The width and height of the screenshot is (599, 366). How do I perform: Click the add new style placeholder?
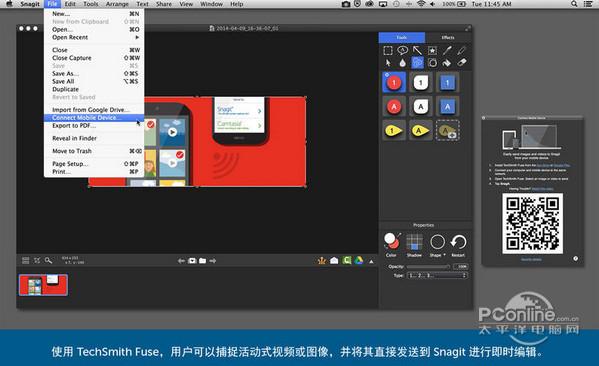coord(447,131)
